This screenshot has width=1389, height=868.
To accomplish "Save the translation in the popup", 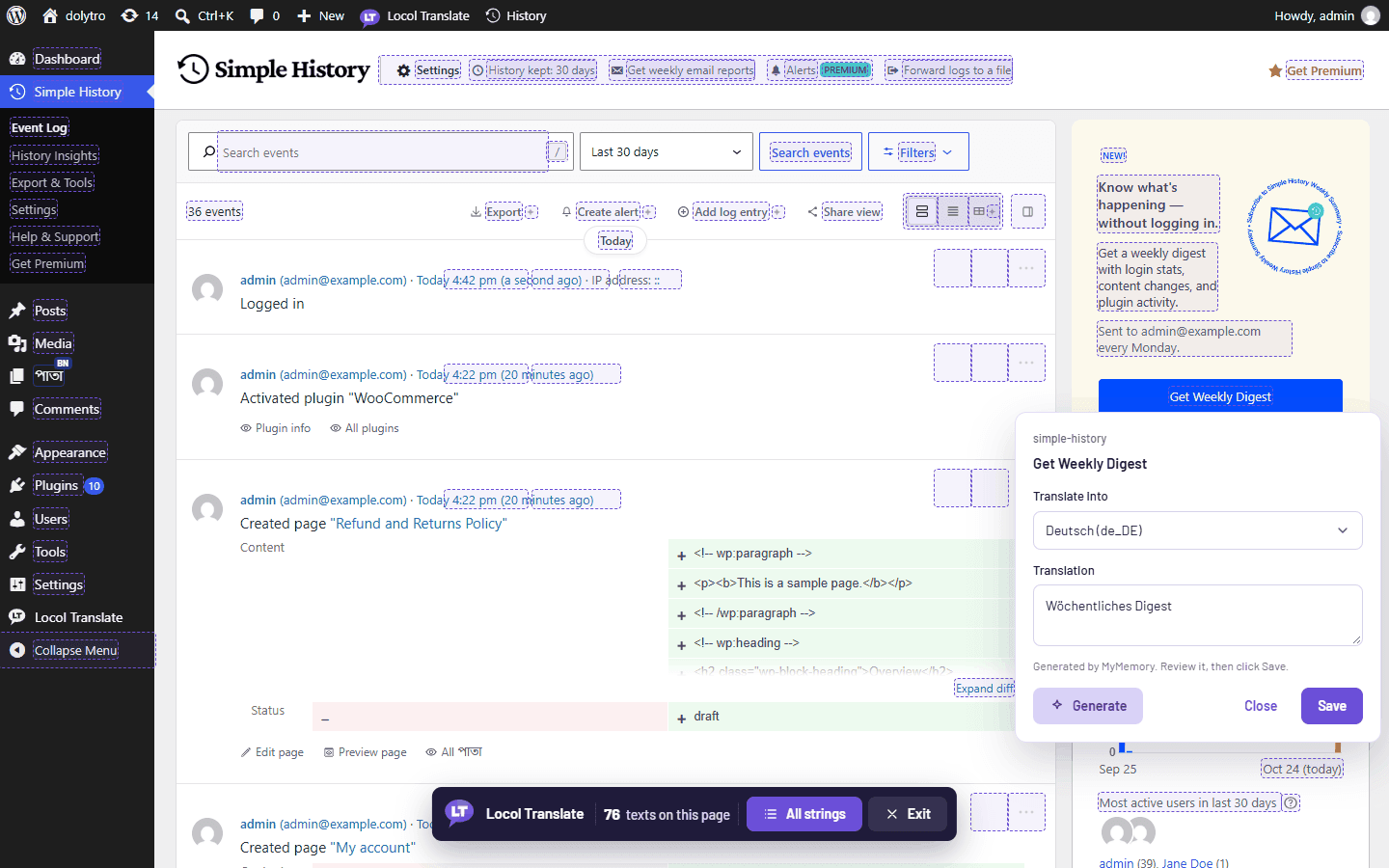I will [1332, 706].
